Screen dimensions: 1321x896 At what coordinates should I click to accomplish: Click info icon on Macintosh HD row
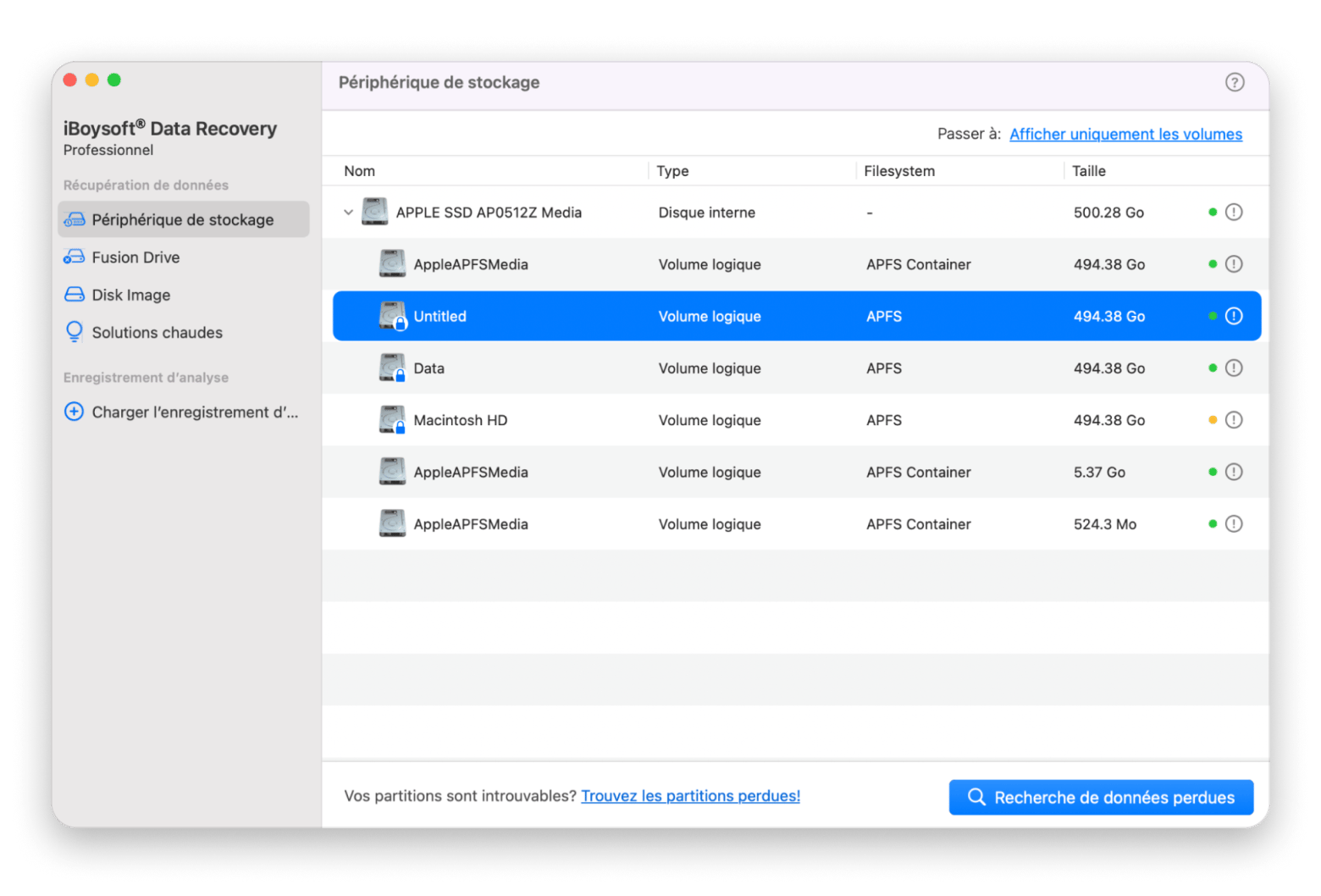point(1234,420)
